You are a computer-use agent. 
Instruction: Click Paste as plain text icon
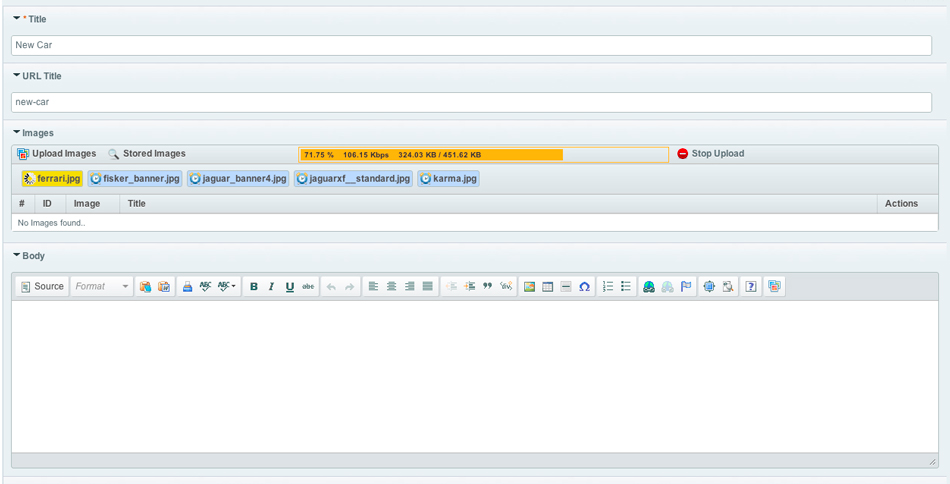(145, 287)
